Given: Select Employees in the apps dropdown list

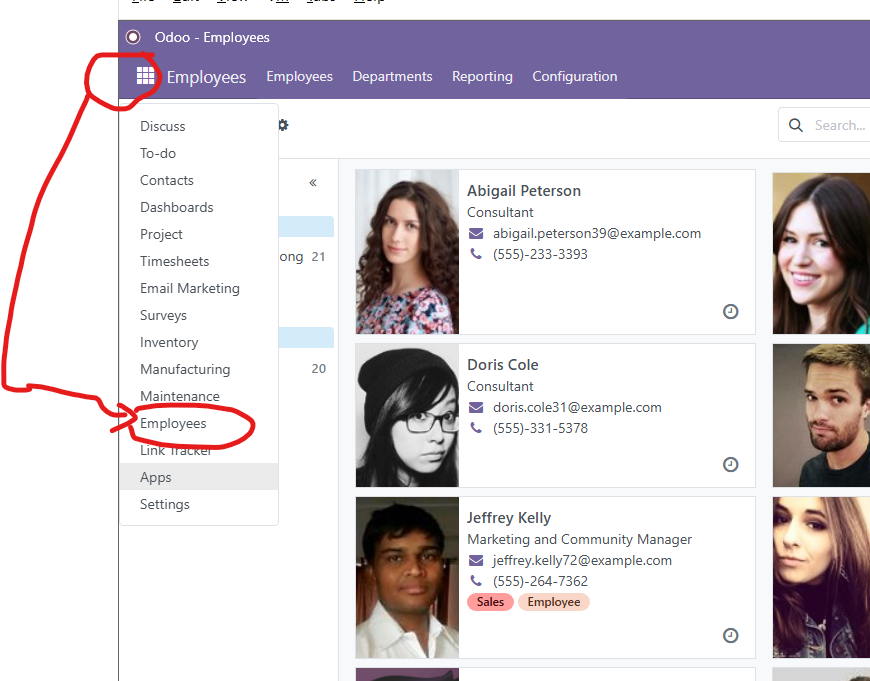Looking at the screenshot, I should 173,423.
